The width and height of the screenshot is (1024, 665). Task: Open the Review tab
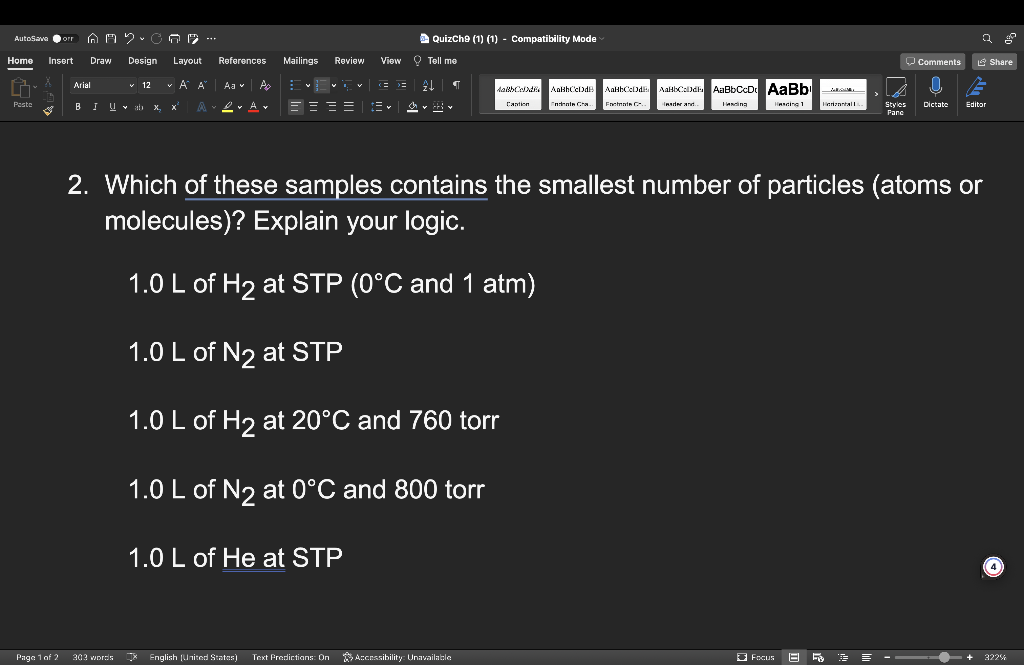[349, 60]
